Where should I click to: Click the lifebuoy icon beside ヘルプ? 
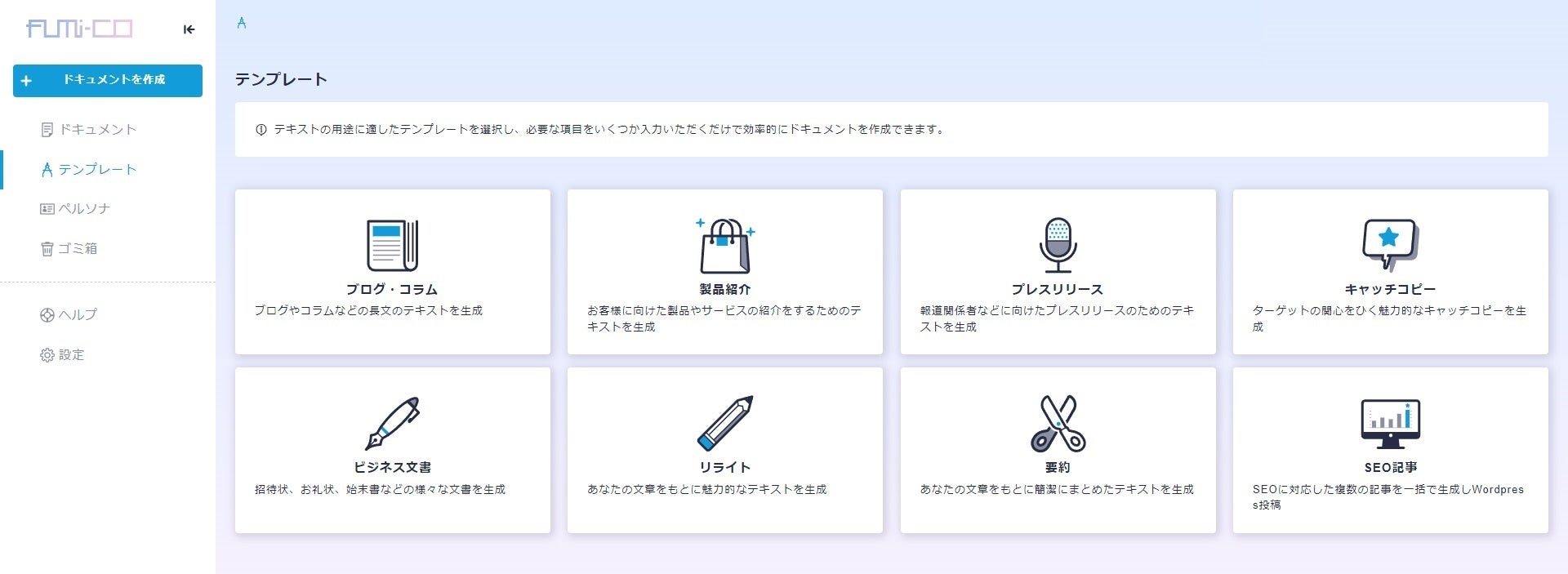click(x=47, y=315)
